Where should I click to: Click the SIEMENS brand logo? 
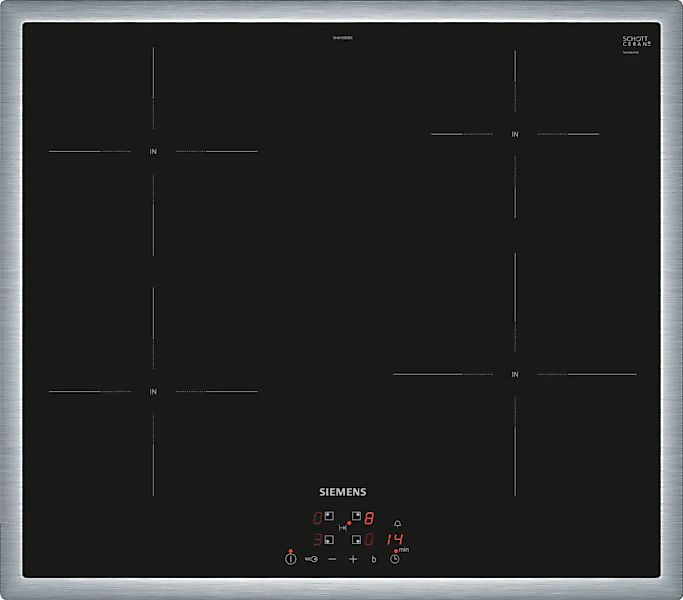point(342,492)
